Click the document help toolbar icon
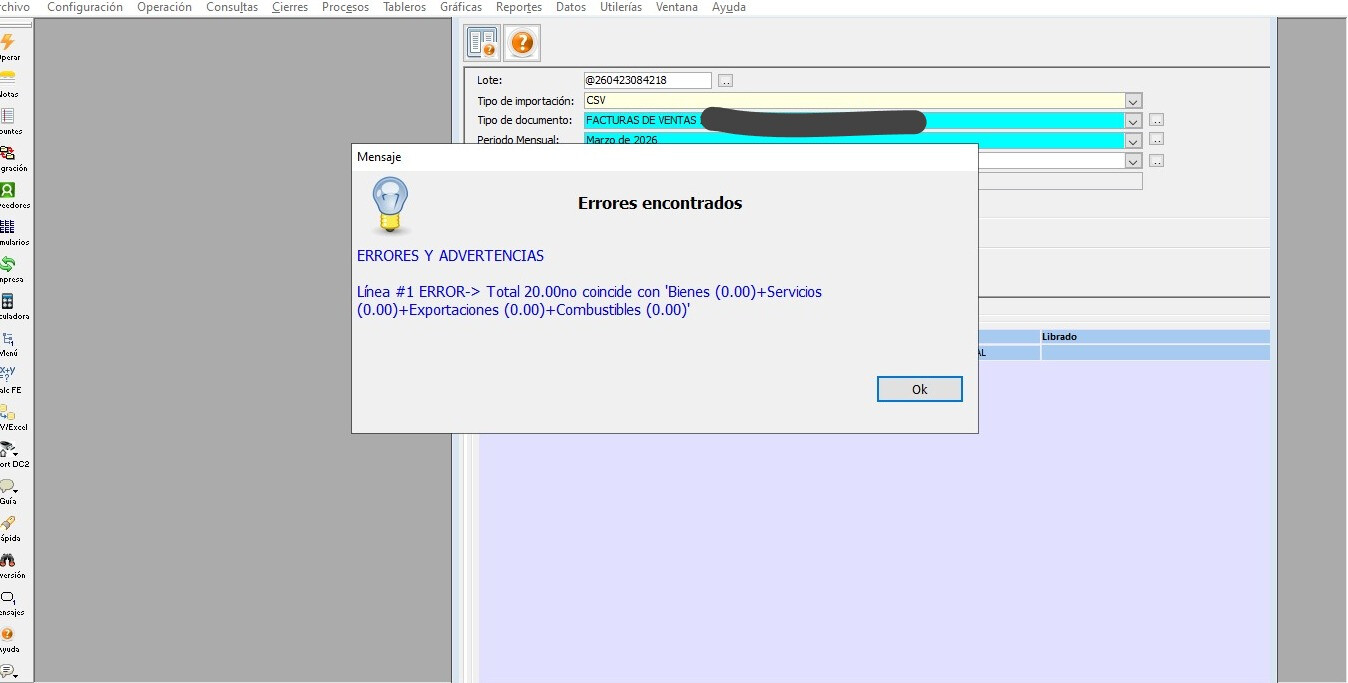 click(x=482, y=43)
